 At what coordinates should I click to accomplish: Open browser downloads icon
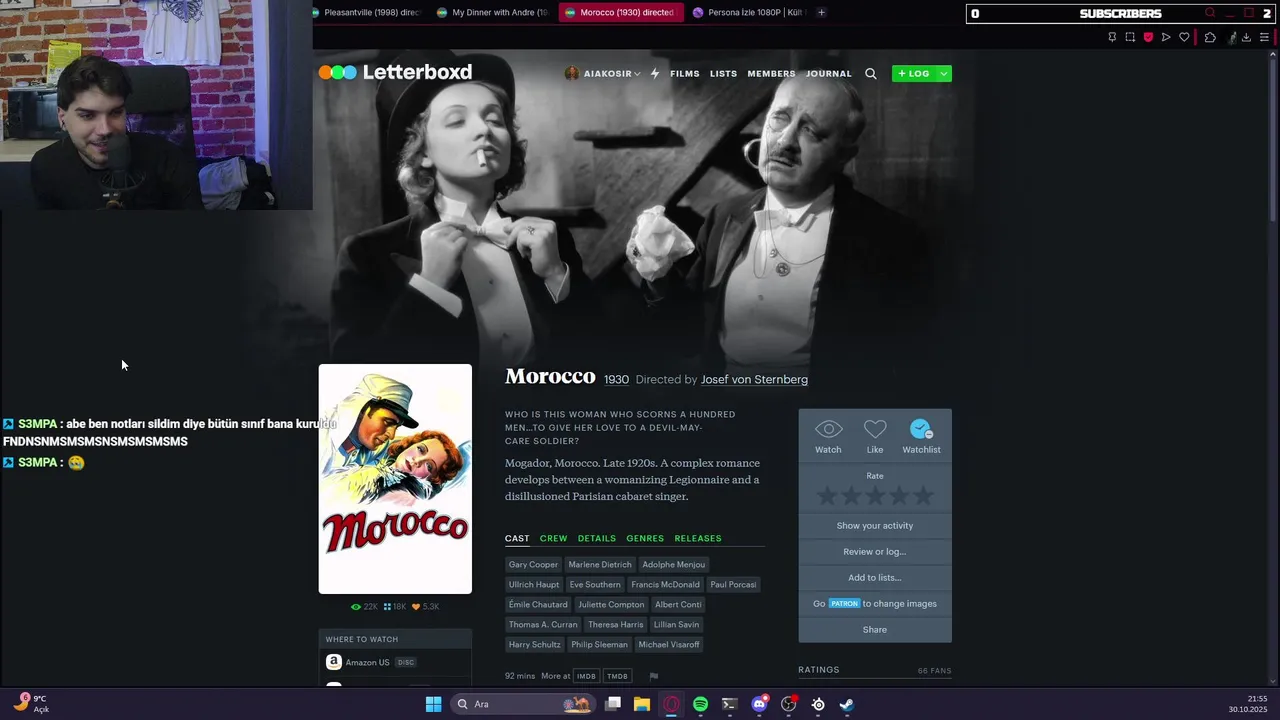(1246, 37)
